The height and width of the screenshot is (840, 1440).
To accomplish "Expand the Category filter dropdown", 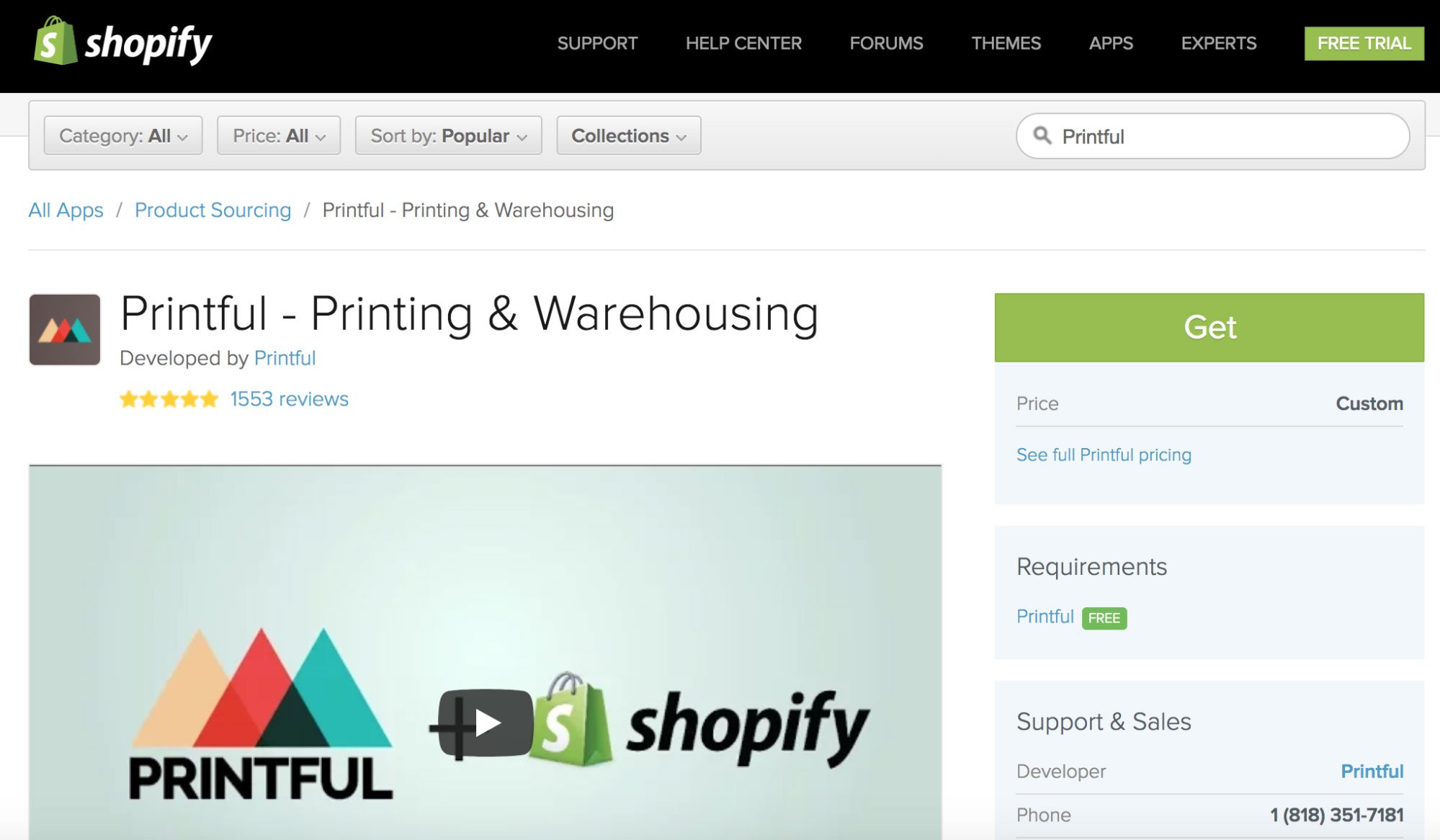I will tap(122, 136).
